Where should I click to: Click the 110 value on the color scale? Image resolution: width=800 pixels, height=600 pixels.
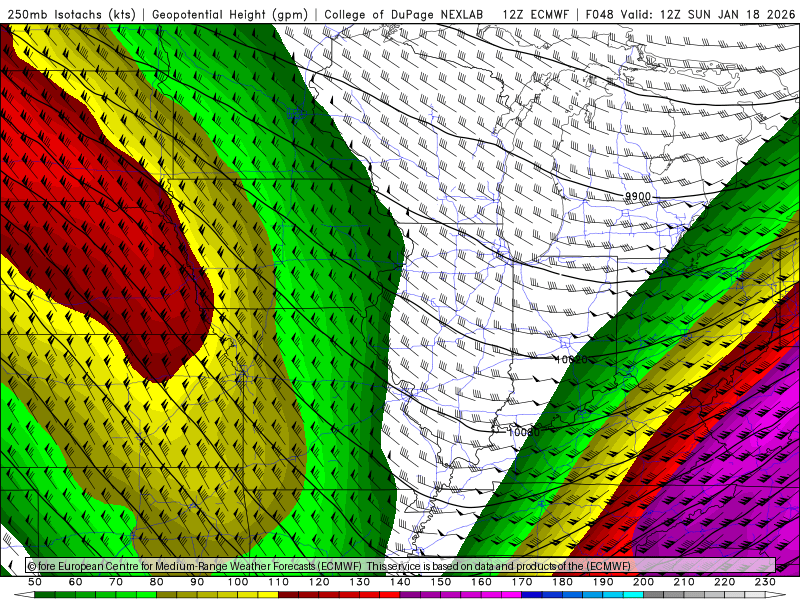tap(278, 582)
